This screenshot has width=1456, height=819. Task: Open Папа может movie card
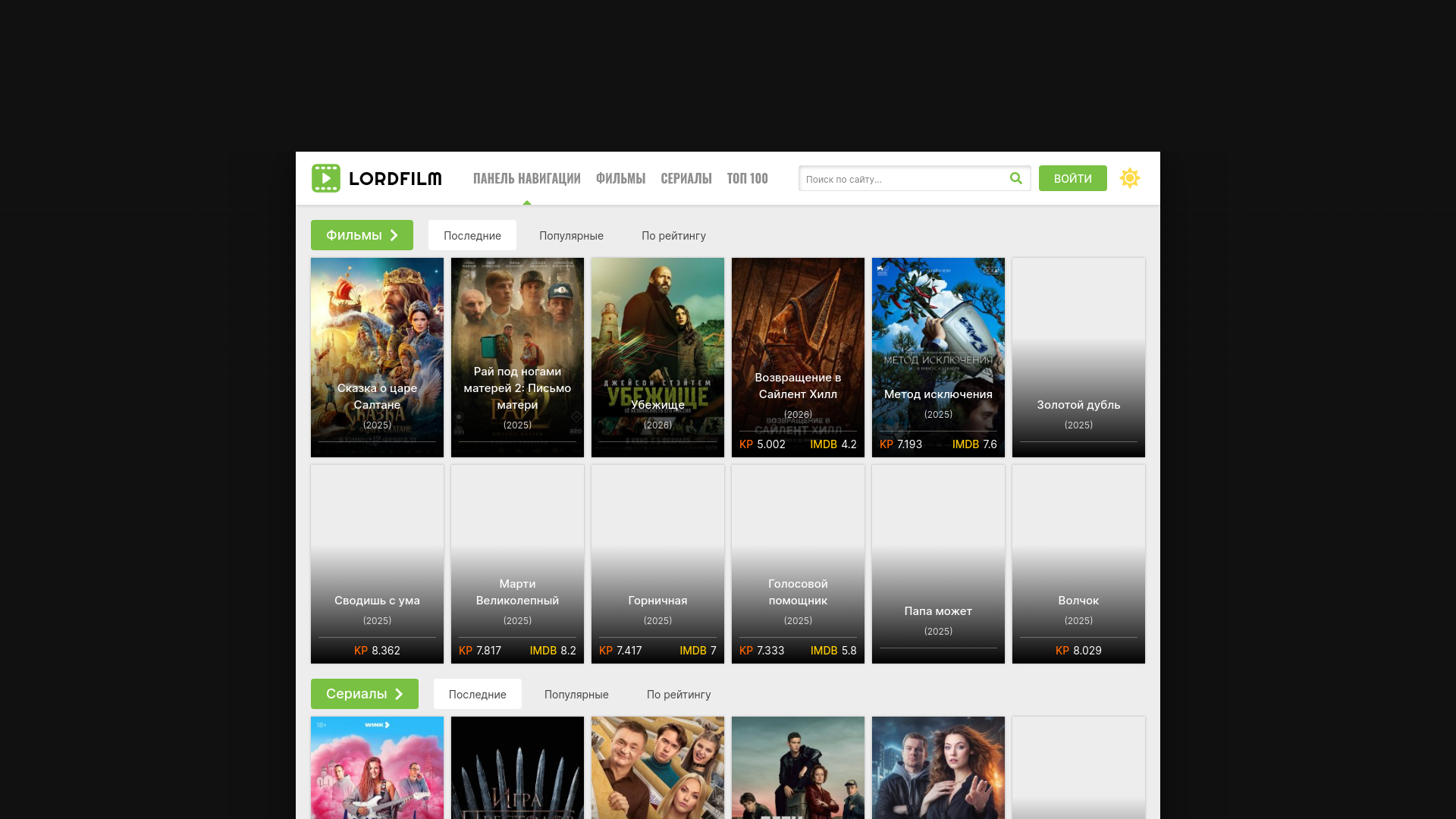[x=938, y=564]
